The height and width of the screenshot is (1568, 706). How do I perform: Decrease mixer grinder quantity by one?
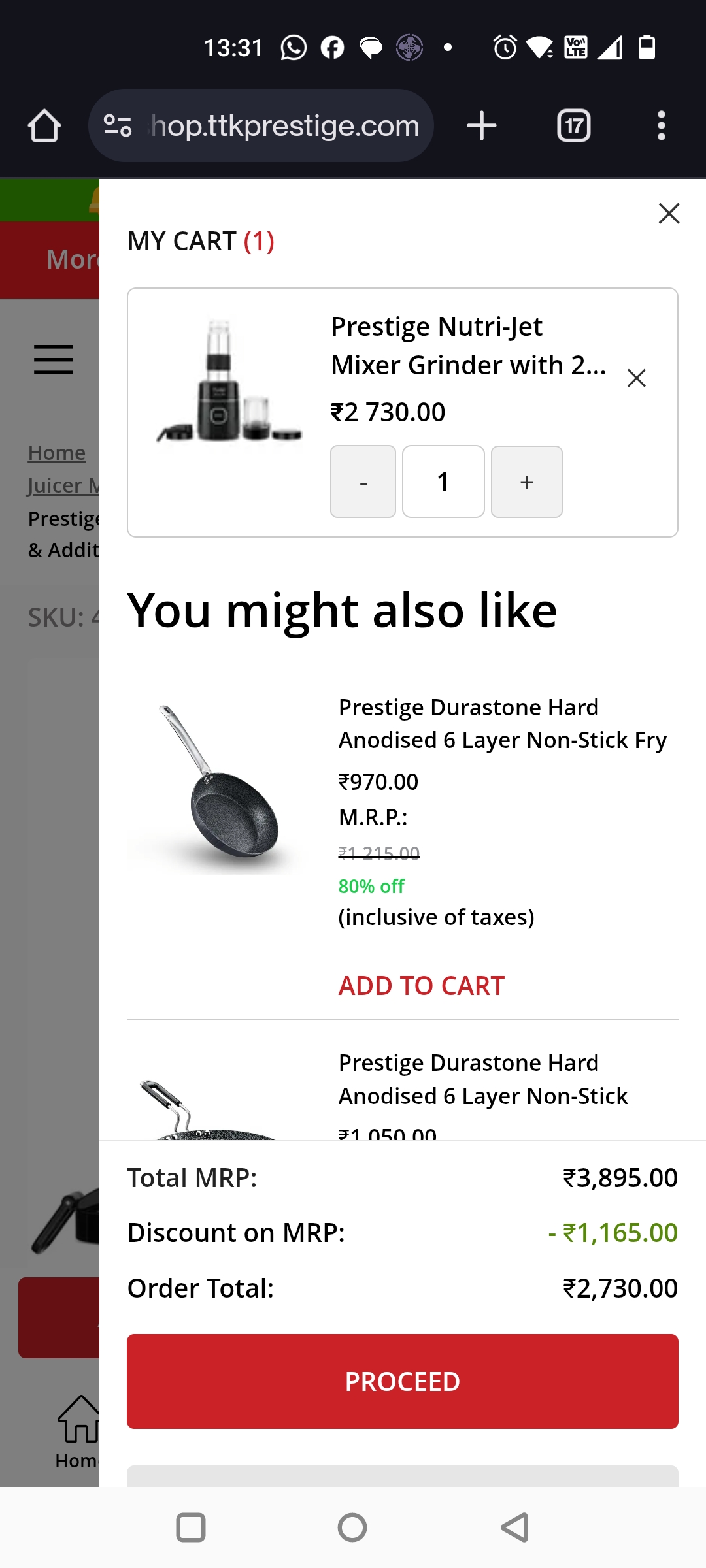(x=363, y=482)
